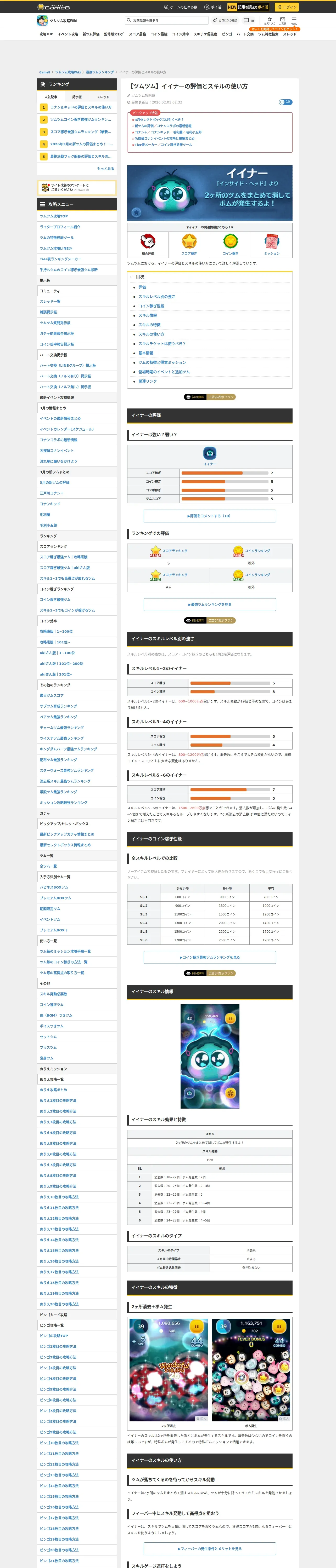The height and width of the screenshot is (1568, 336).
Task: Open ツム特徴検索 navigation item
Action: coord(268,34)
